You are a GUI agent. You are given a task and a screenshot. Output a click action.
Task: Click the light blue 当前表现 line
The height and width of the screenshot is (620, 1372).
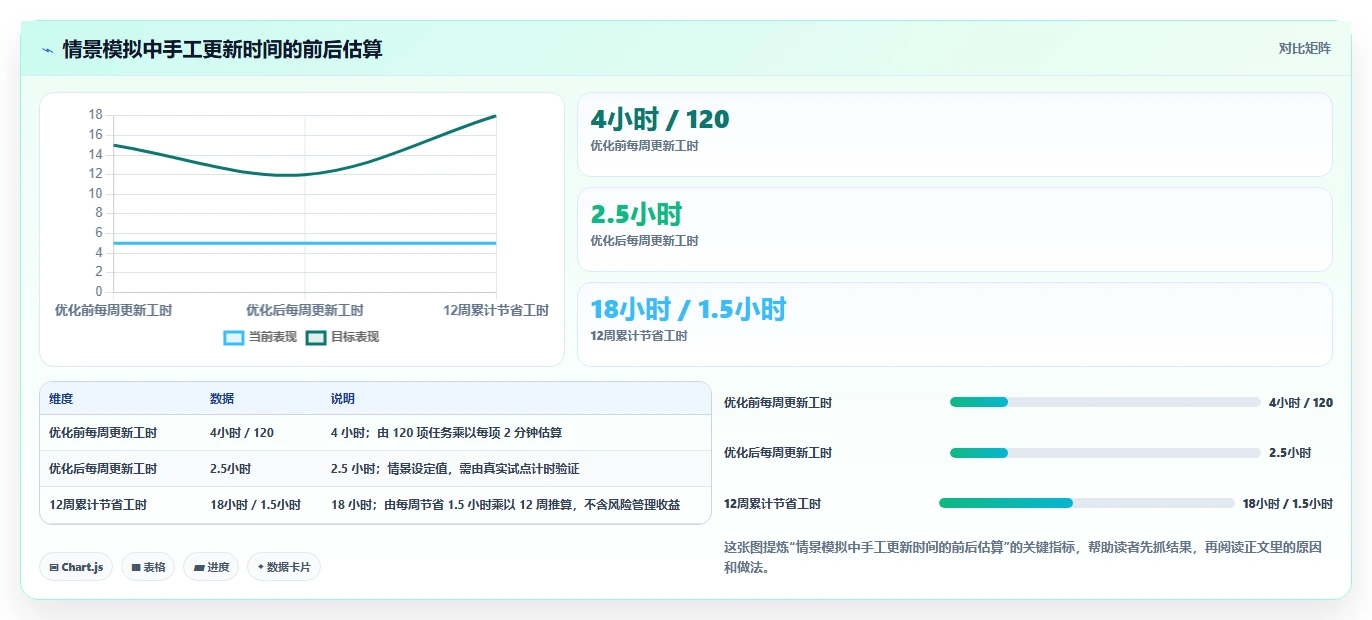[304, 243]
